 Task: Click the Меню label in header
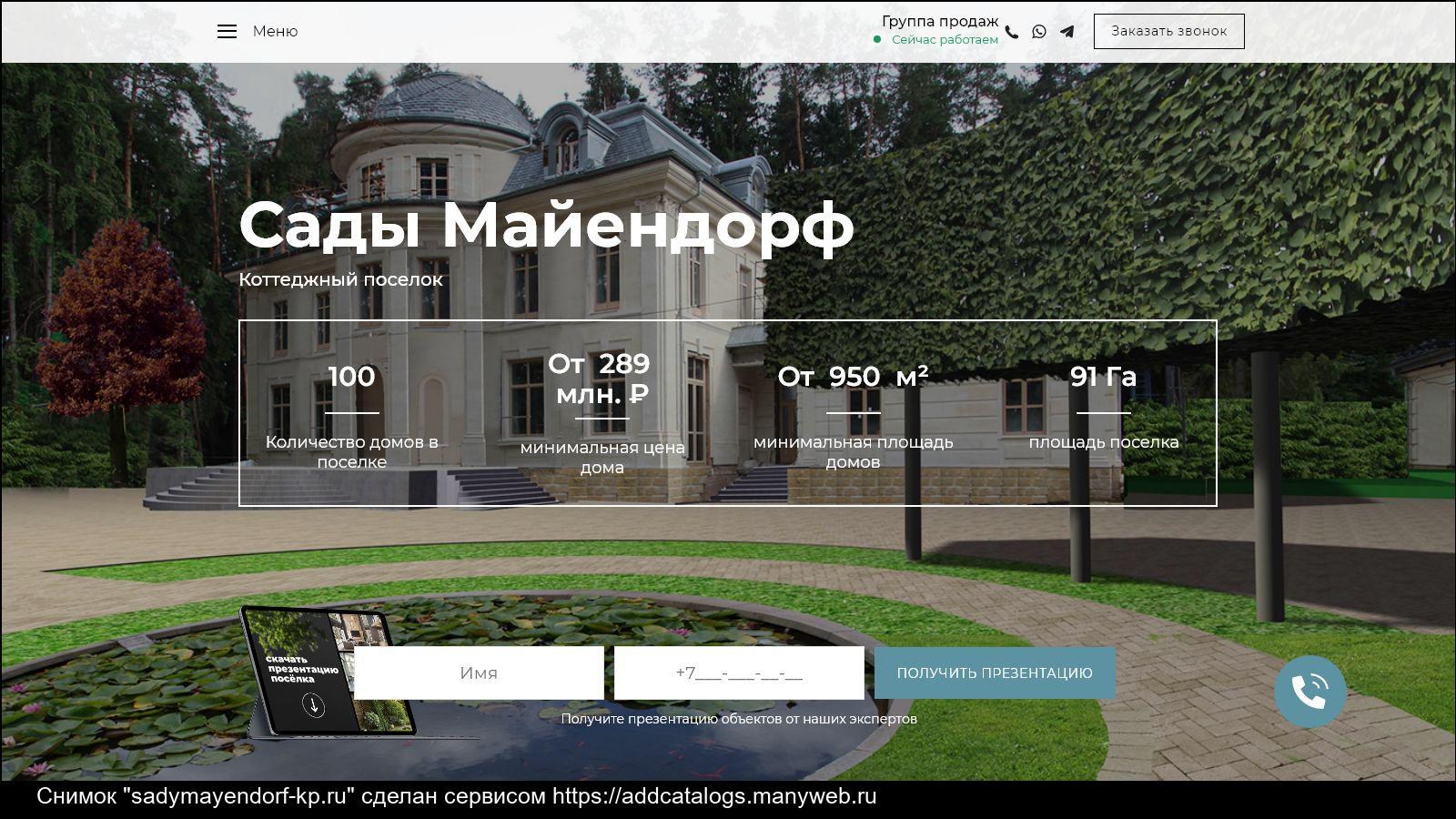click(275, 31)
